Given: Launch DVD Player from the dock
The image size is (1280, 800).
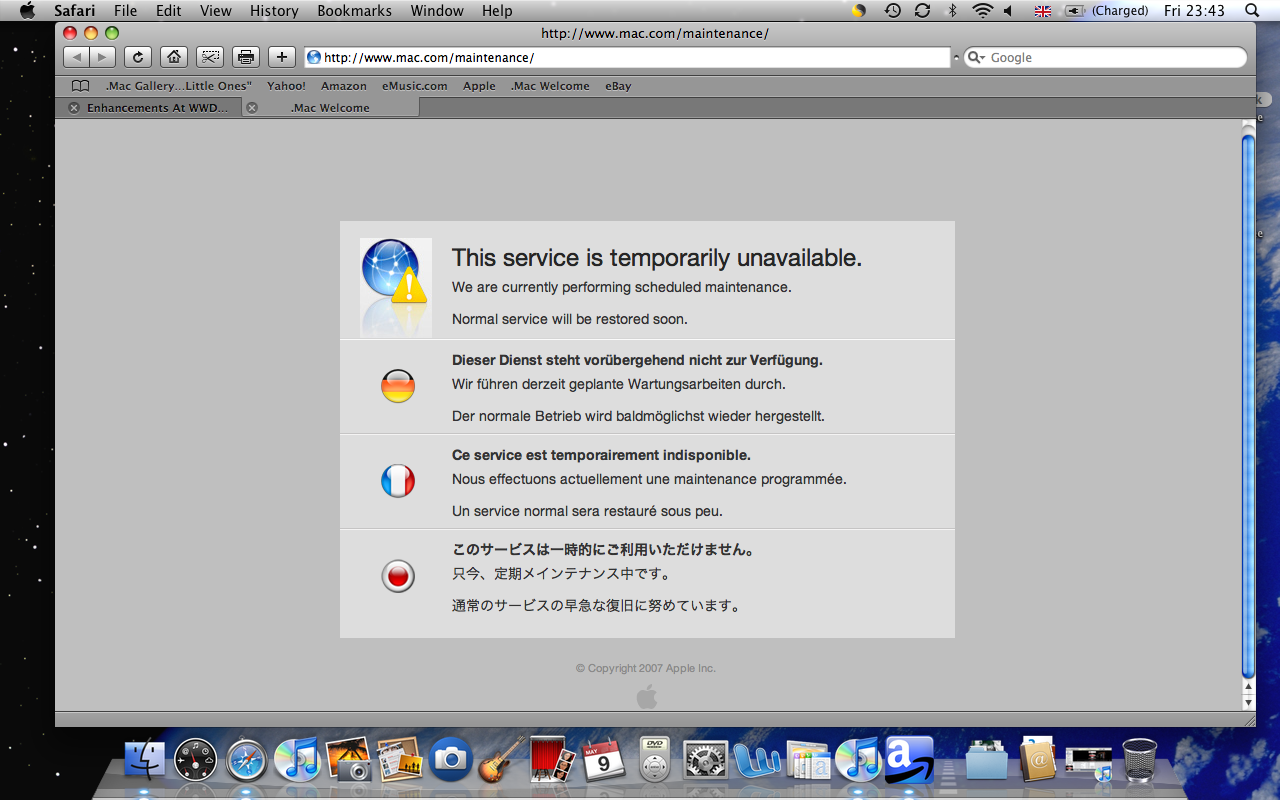Looking at the screenshot, I should click(x=655, y=761).
